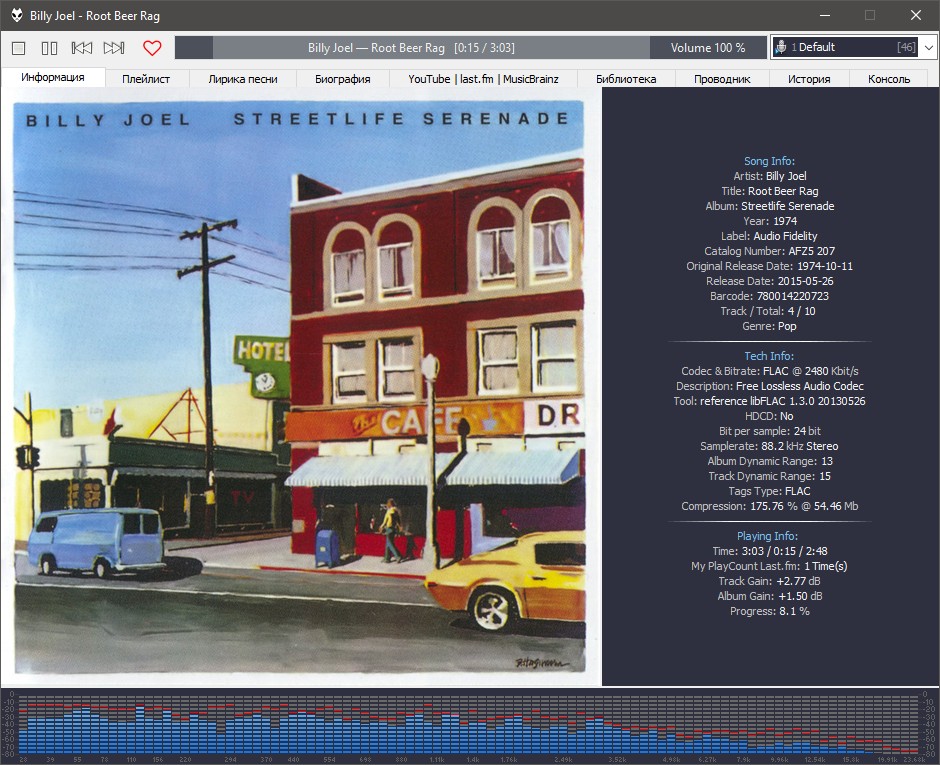
Task: Pause the current track
Action: click(49, 48)
